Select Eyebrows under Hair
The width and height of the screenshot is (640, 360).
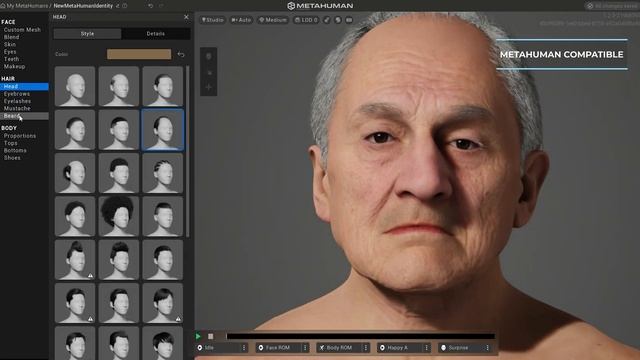coord(17,94)
